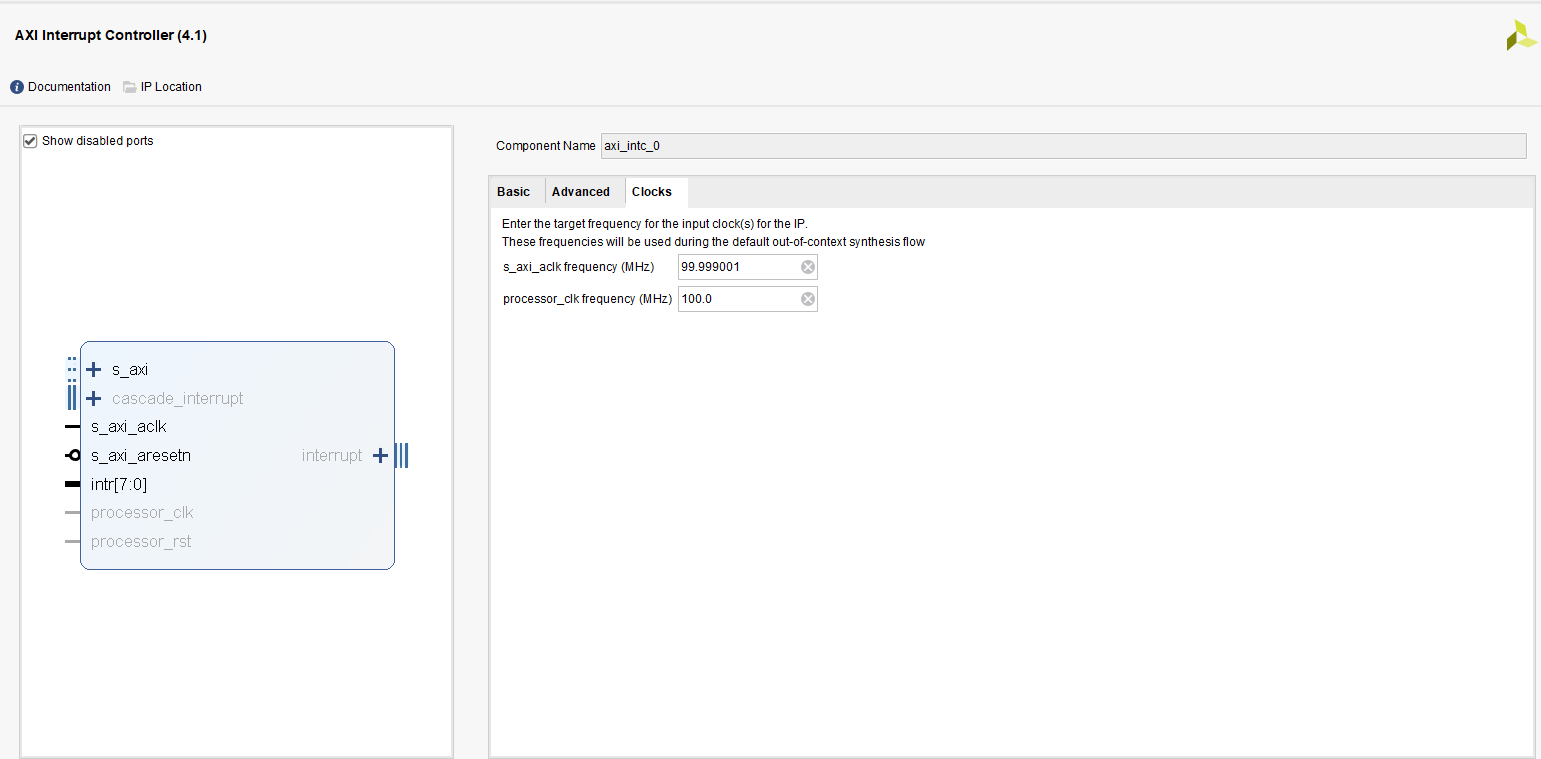The width and height of the screenshot is (1541, 759).
Task: Select the intr[7:0] port on the block symbol
Action: pos(118,484)
